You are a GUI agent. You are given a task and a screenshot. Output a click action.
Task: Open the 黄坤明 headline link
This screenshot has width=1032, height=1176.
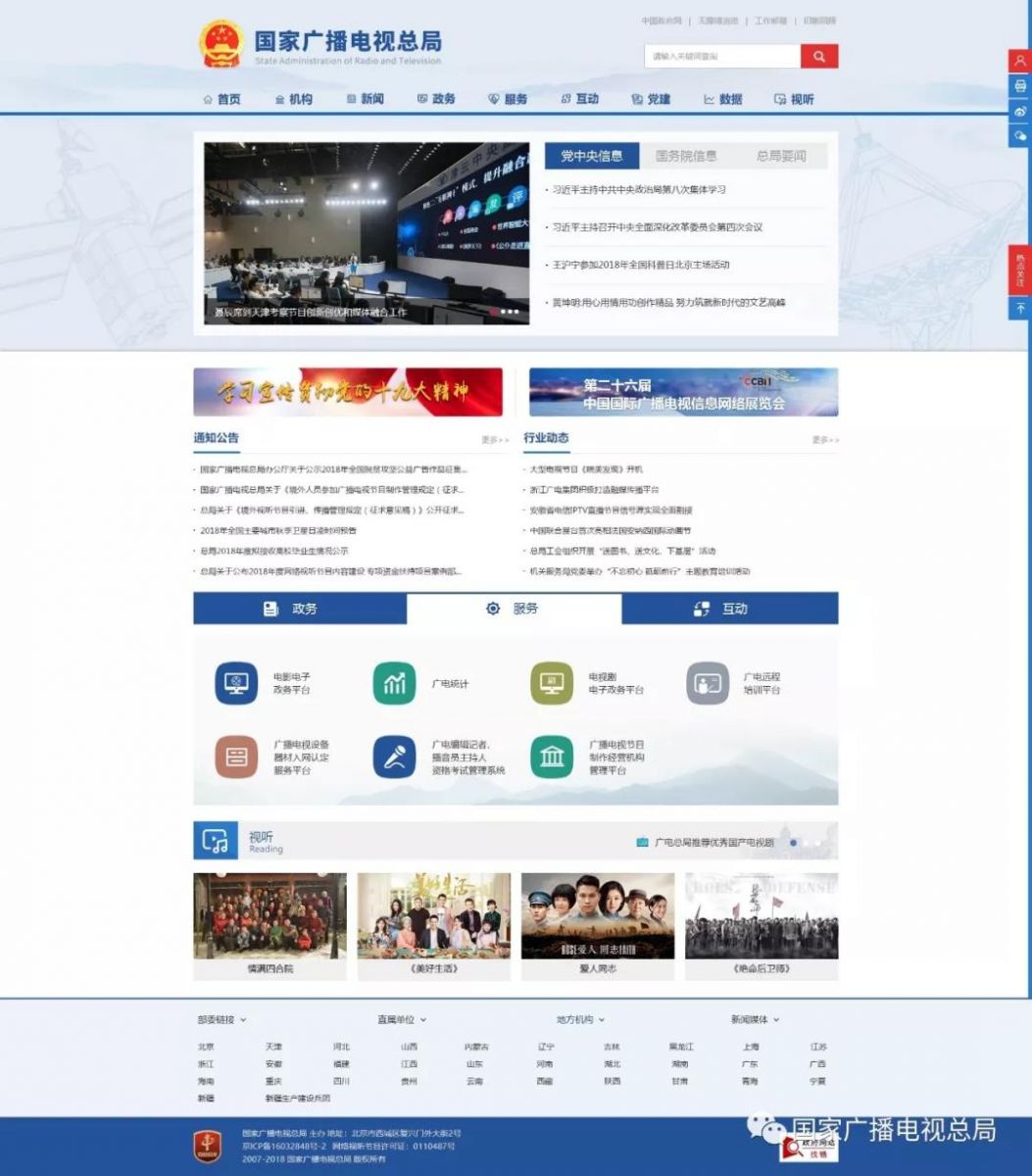coord(669,303)
